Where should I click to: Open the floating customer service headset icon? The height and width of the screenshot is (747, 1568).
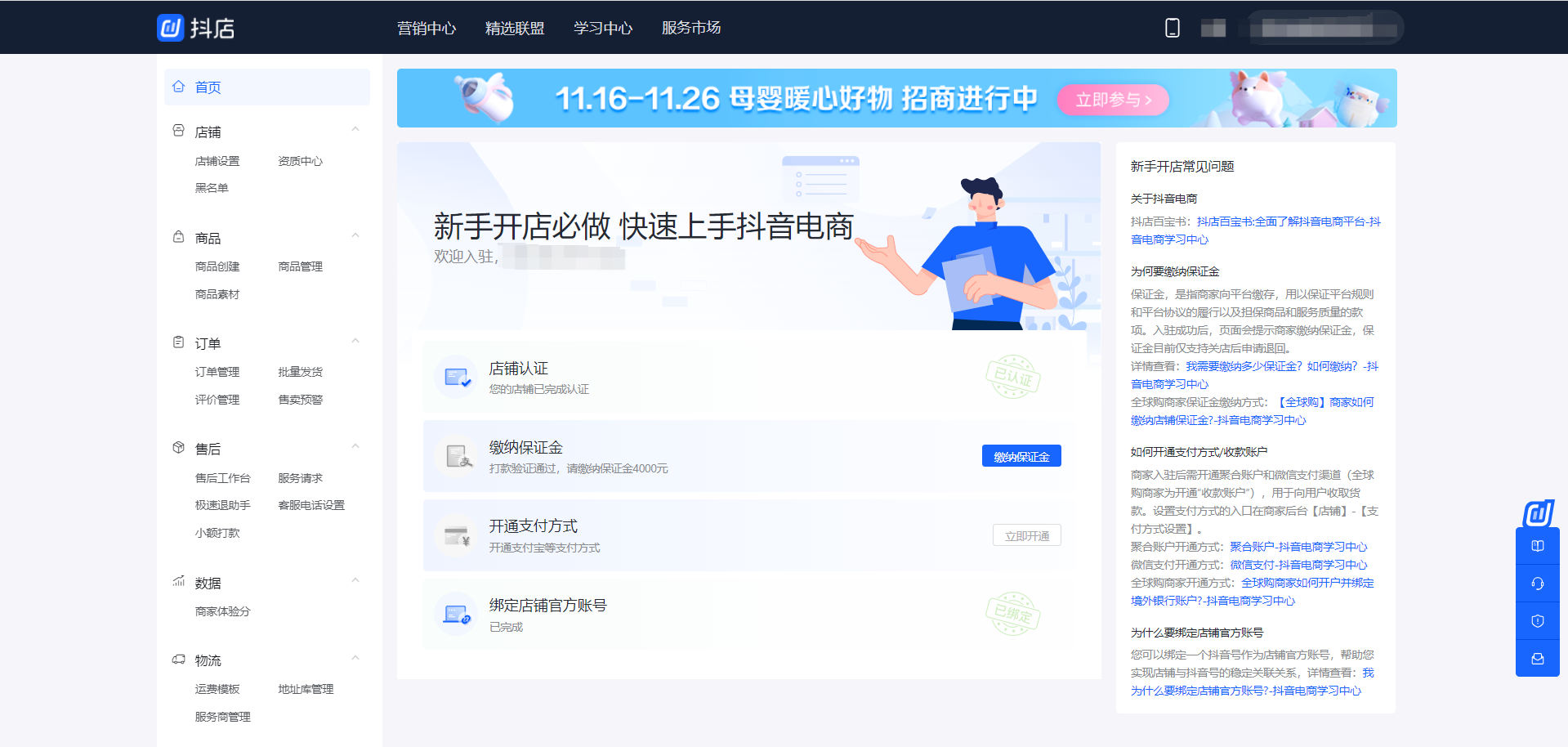[1538, 584]
